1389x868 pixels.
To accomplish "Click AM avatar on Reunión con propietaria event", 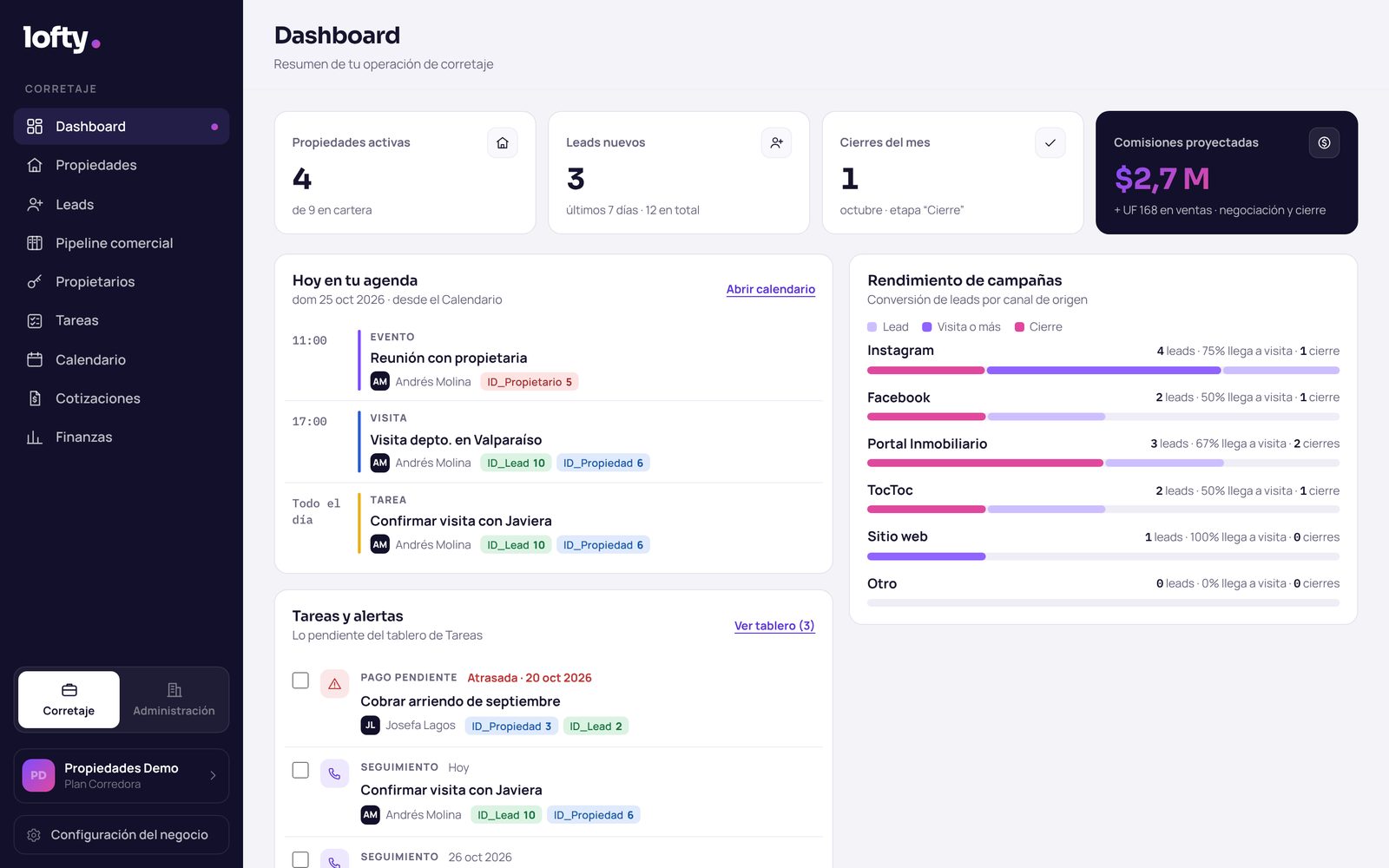I will click(x=379, y=382).
